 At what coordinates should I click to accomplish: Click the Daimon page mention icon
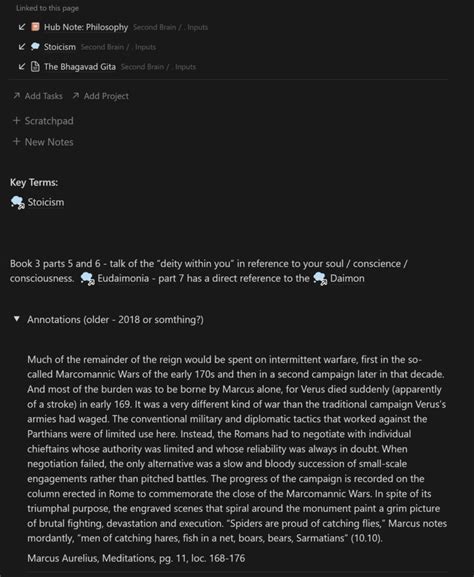(x=320, y=279)
